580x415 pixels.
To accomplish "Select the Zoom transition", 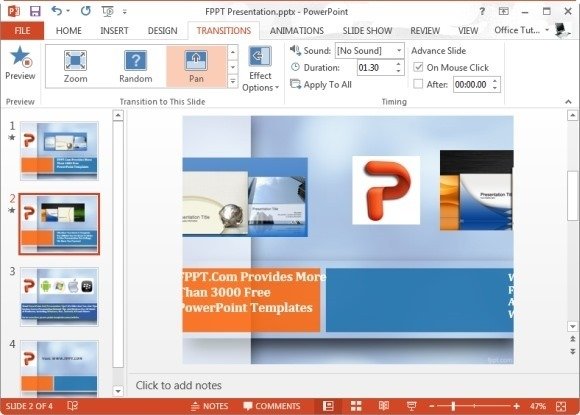I will [x=75, y=67].
